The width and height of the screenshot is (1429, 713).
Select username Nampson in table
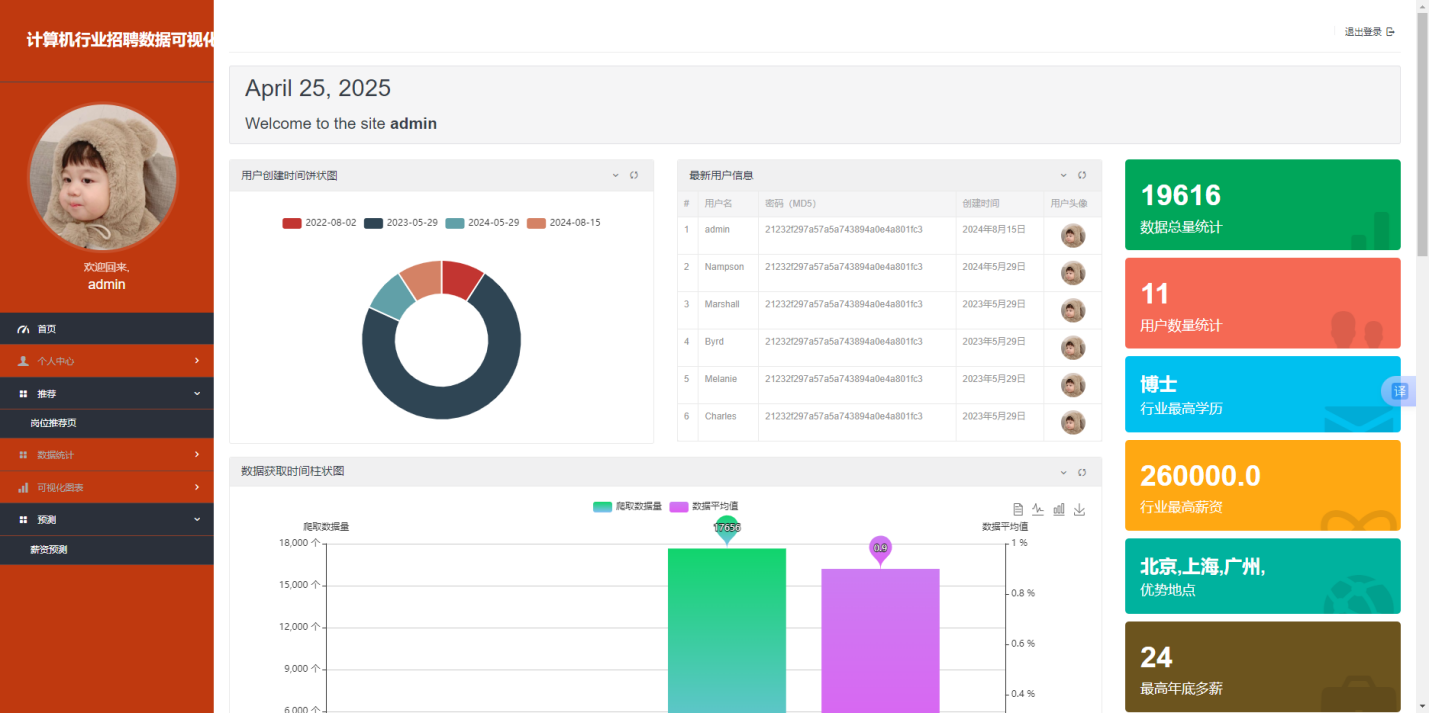point(724,267)
